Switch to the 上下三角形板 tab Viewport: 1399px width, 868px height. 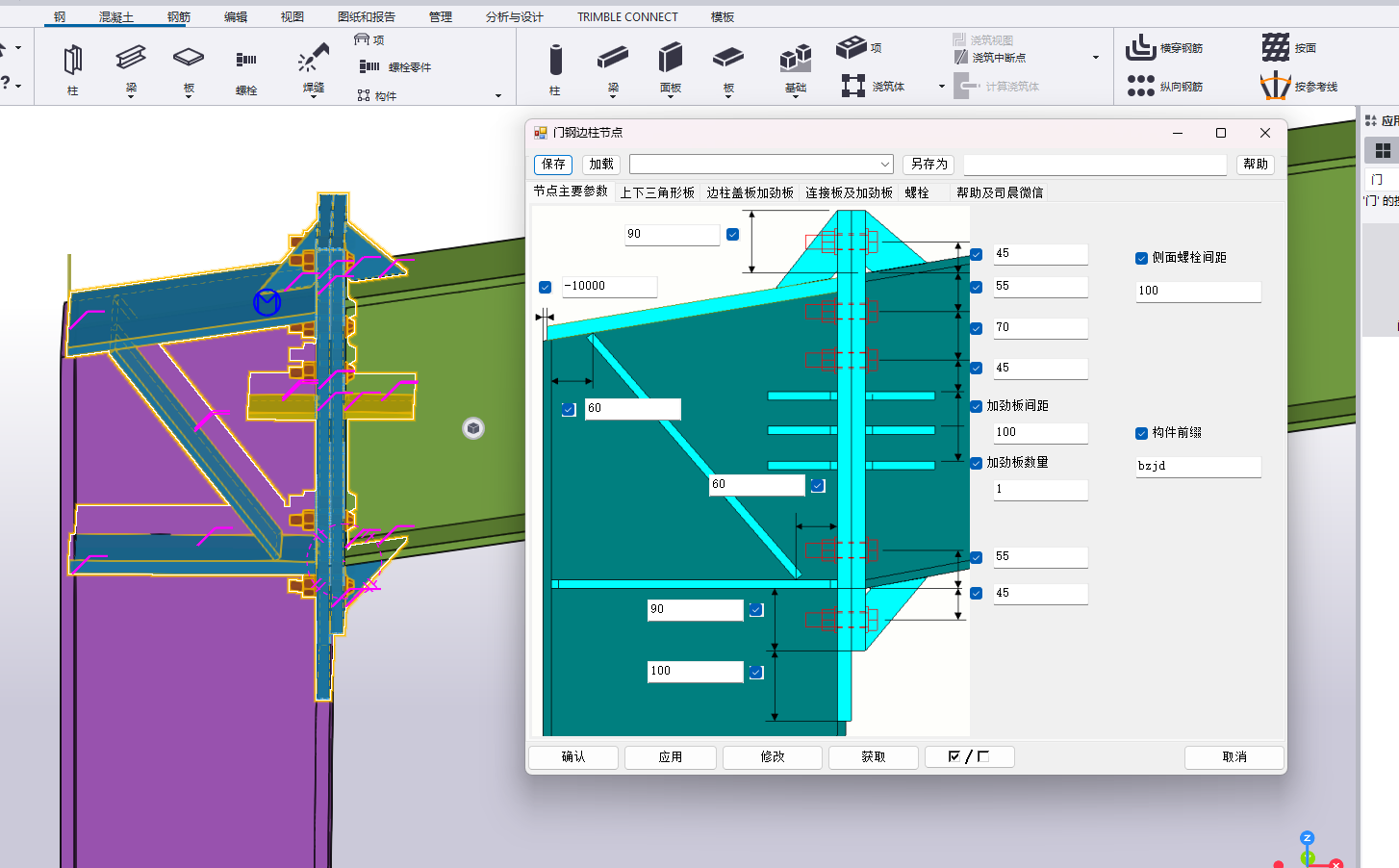pos(657,192)
